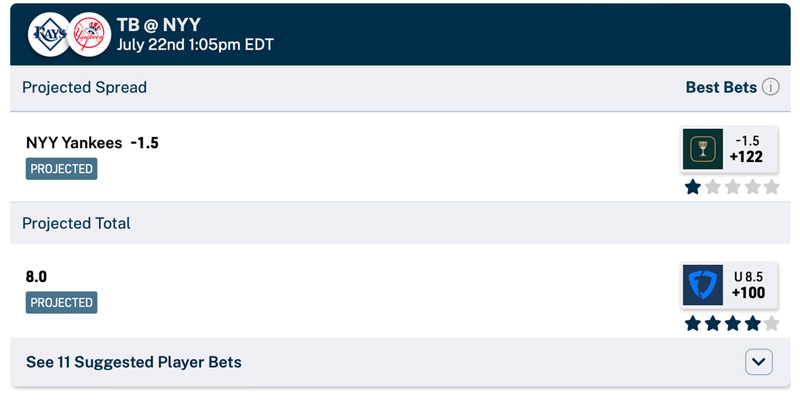The height and width of the screenshot is (401, 800).
Task: Click the fourth filled star under the U 8.5 bet
Action: coord(752,323)
